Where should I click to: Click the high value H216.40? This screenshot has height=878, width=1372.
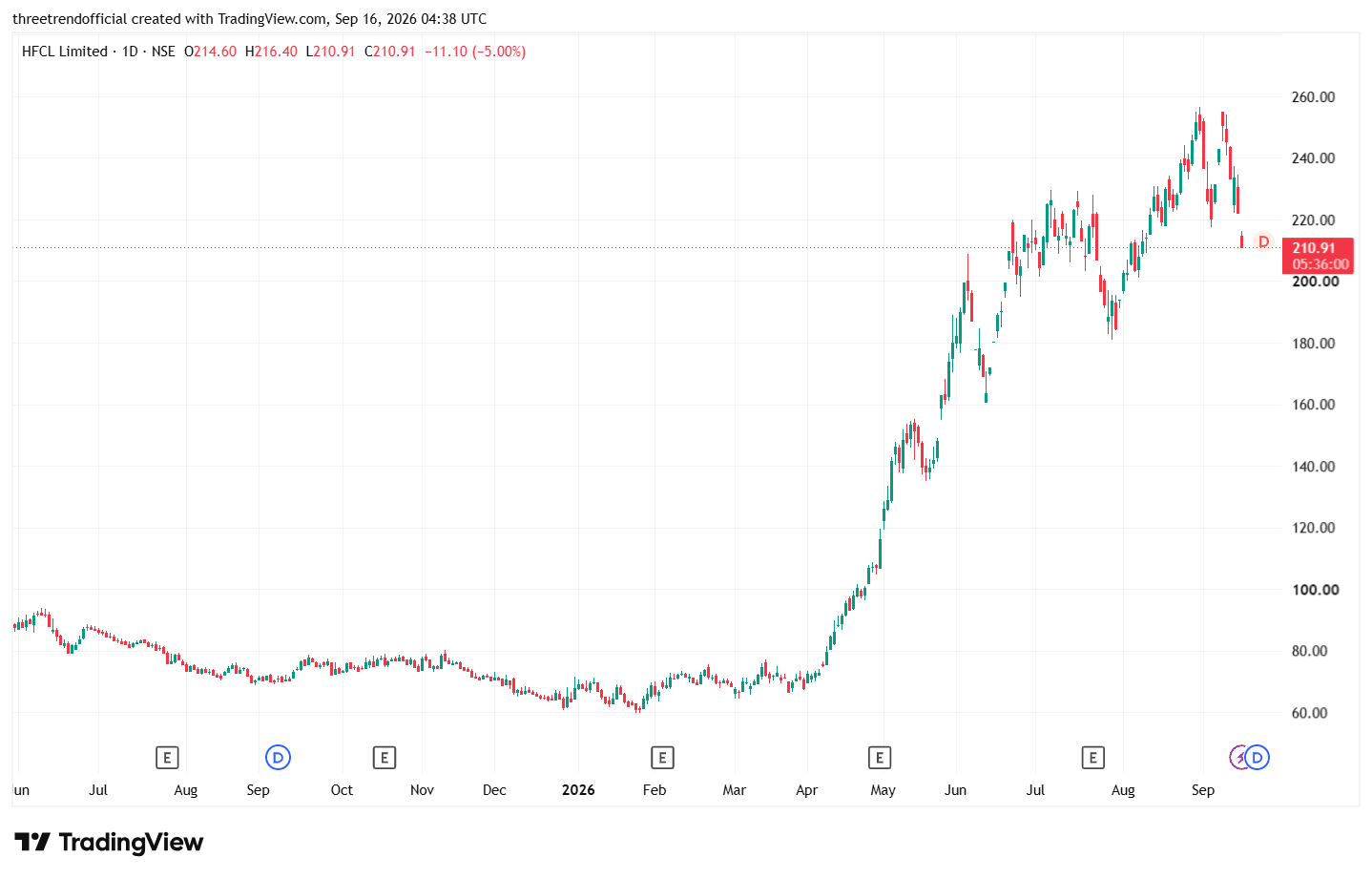[271, 52]
